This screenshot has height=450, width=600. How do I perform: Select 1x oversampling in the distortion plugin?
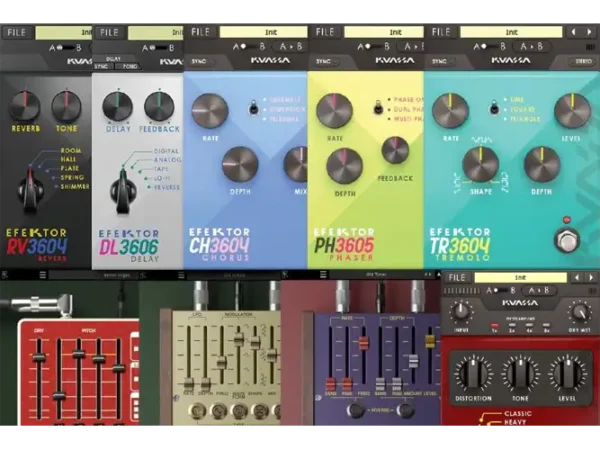(x=494, y=327)
